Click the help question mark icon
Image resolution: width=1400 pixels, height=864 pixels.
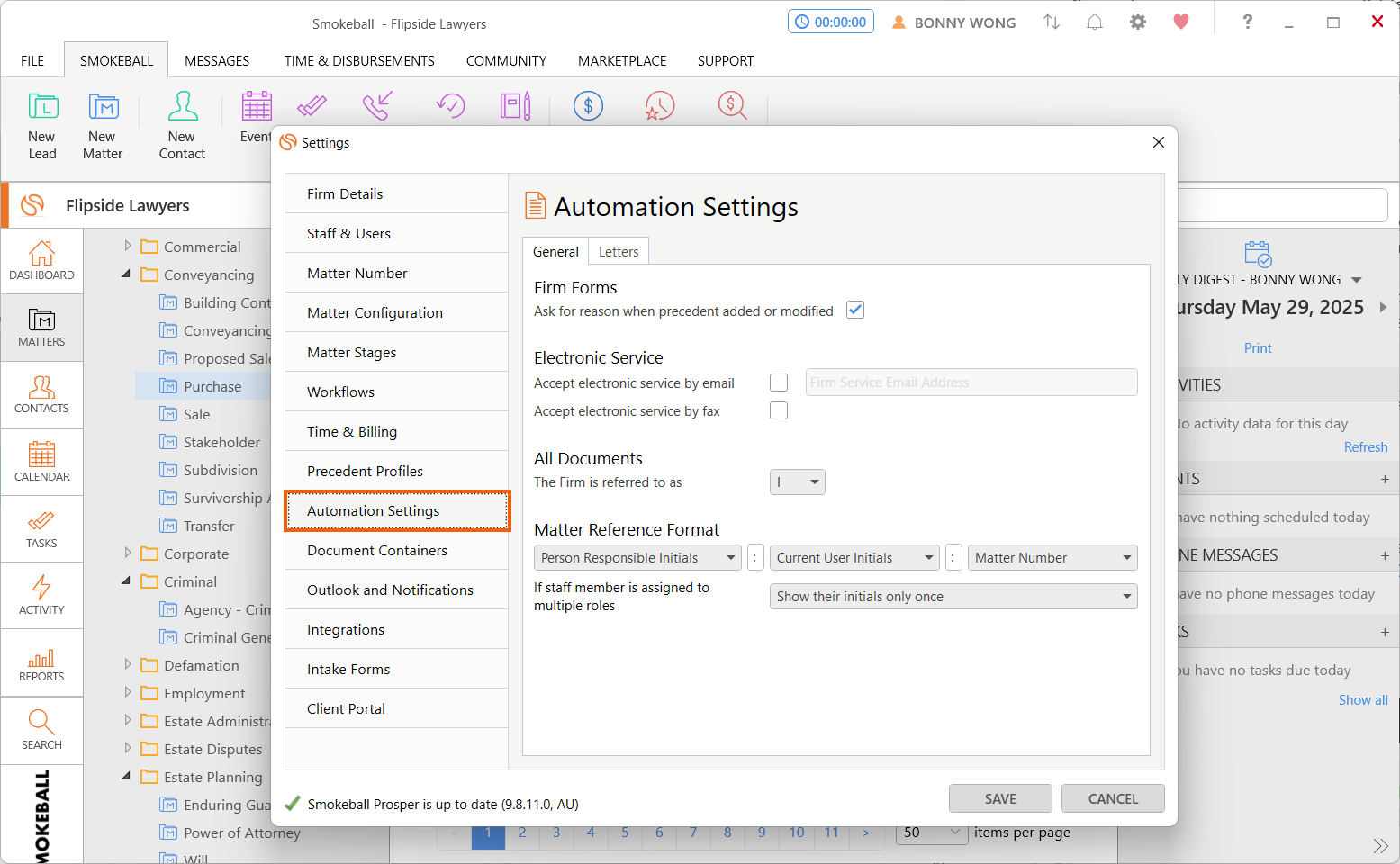1247,22
